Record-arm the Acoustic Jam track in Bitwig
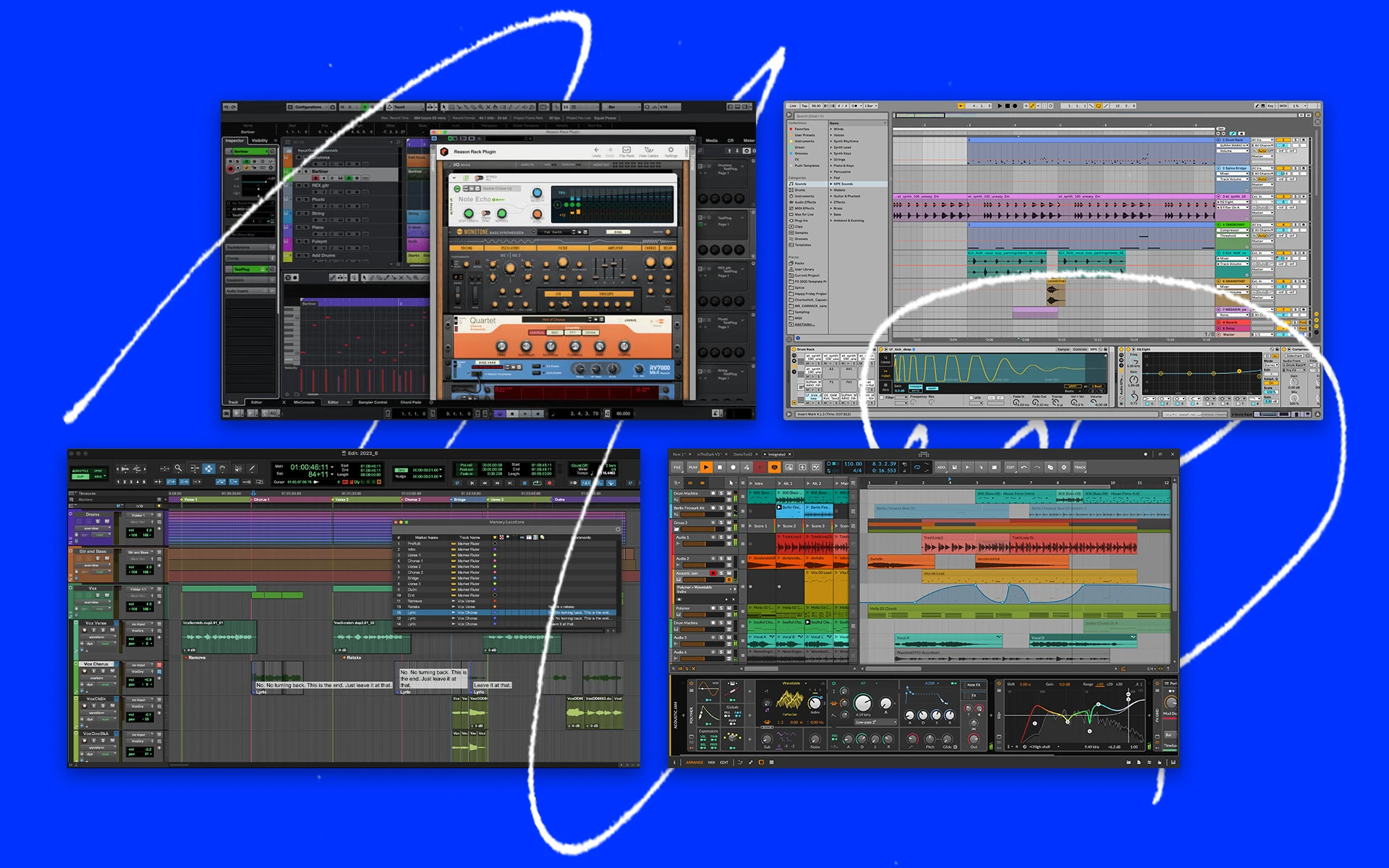1389x868 pixels. coord(714,573)
